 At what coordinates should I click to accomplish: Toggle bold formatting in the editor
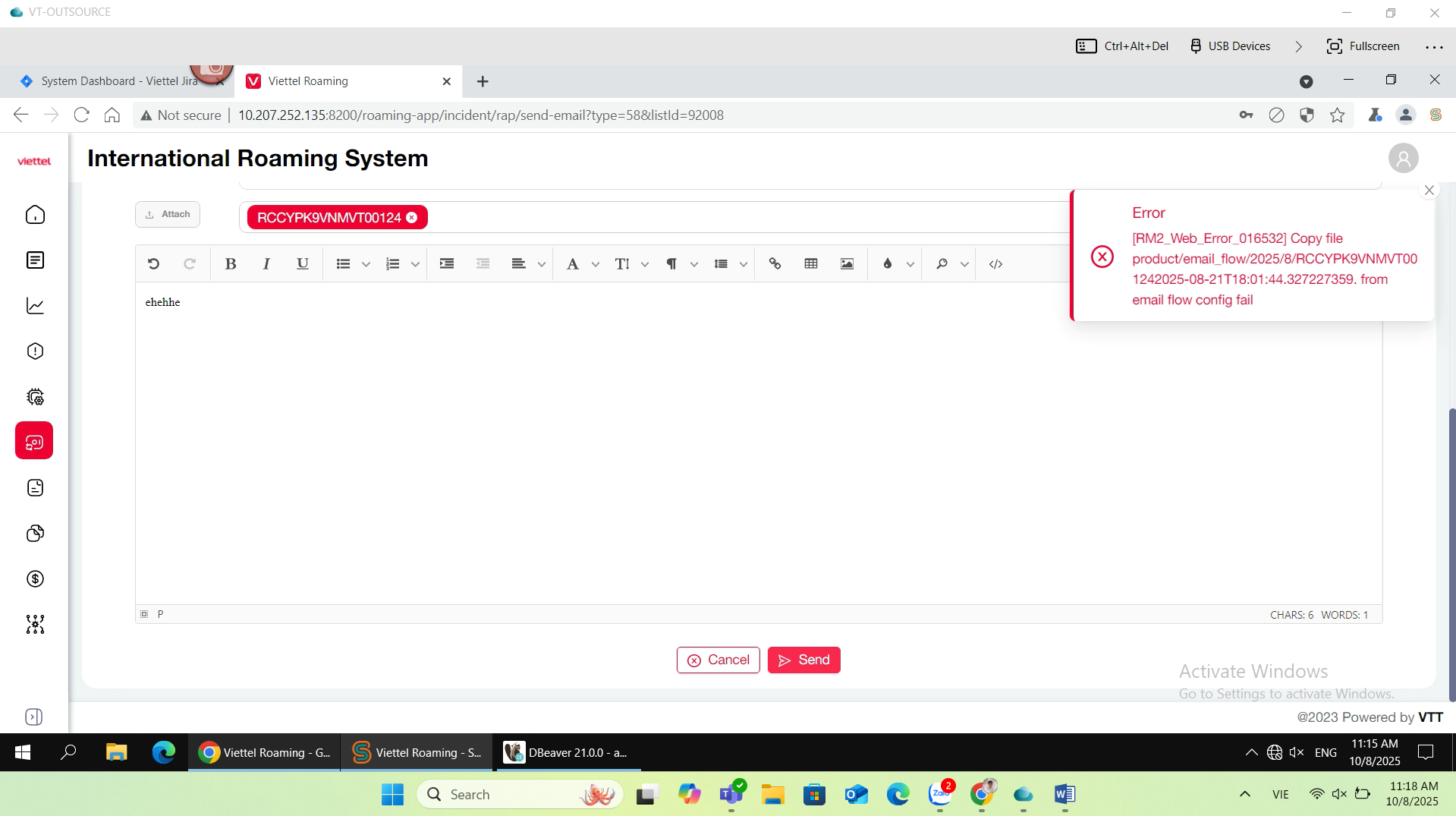tap(231, 264)
